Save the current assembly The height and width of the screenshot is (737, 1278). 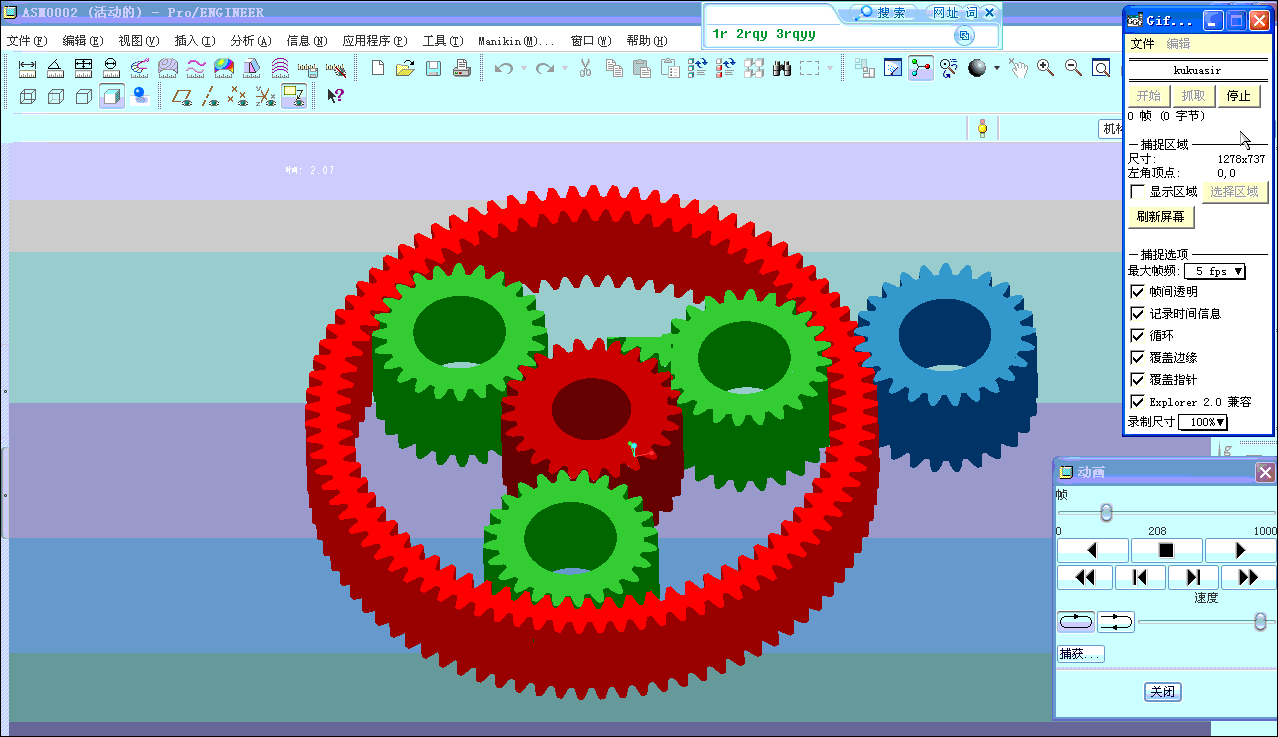point(433,68)
